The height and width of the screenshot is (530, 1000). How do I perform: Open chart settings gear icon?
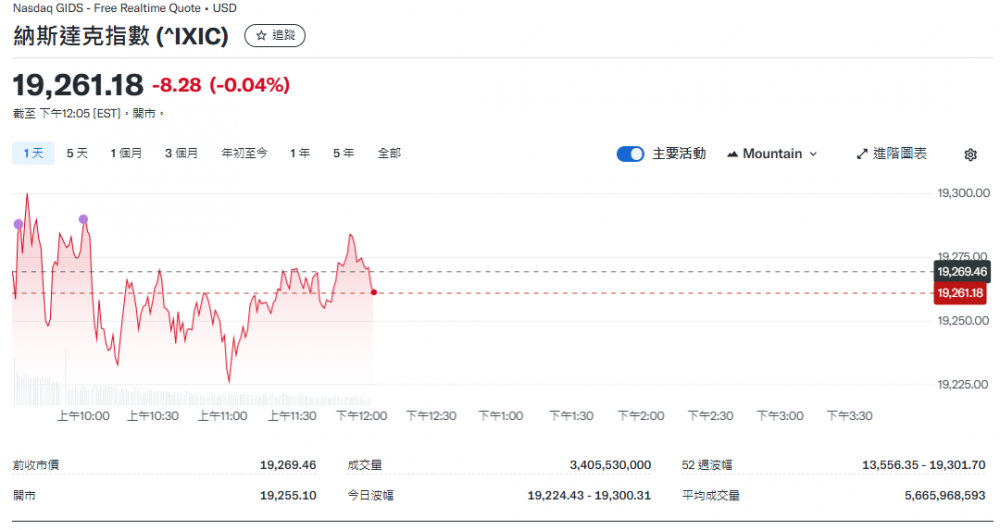point(970,154)
